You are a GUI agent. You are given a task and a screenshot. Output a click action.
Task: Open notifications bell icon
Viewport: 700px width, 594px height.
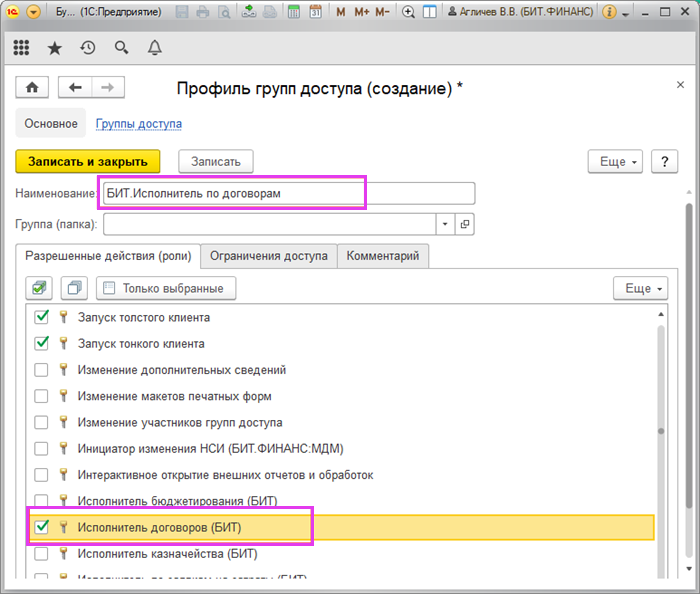(x=154, y=47)
